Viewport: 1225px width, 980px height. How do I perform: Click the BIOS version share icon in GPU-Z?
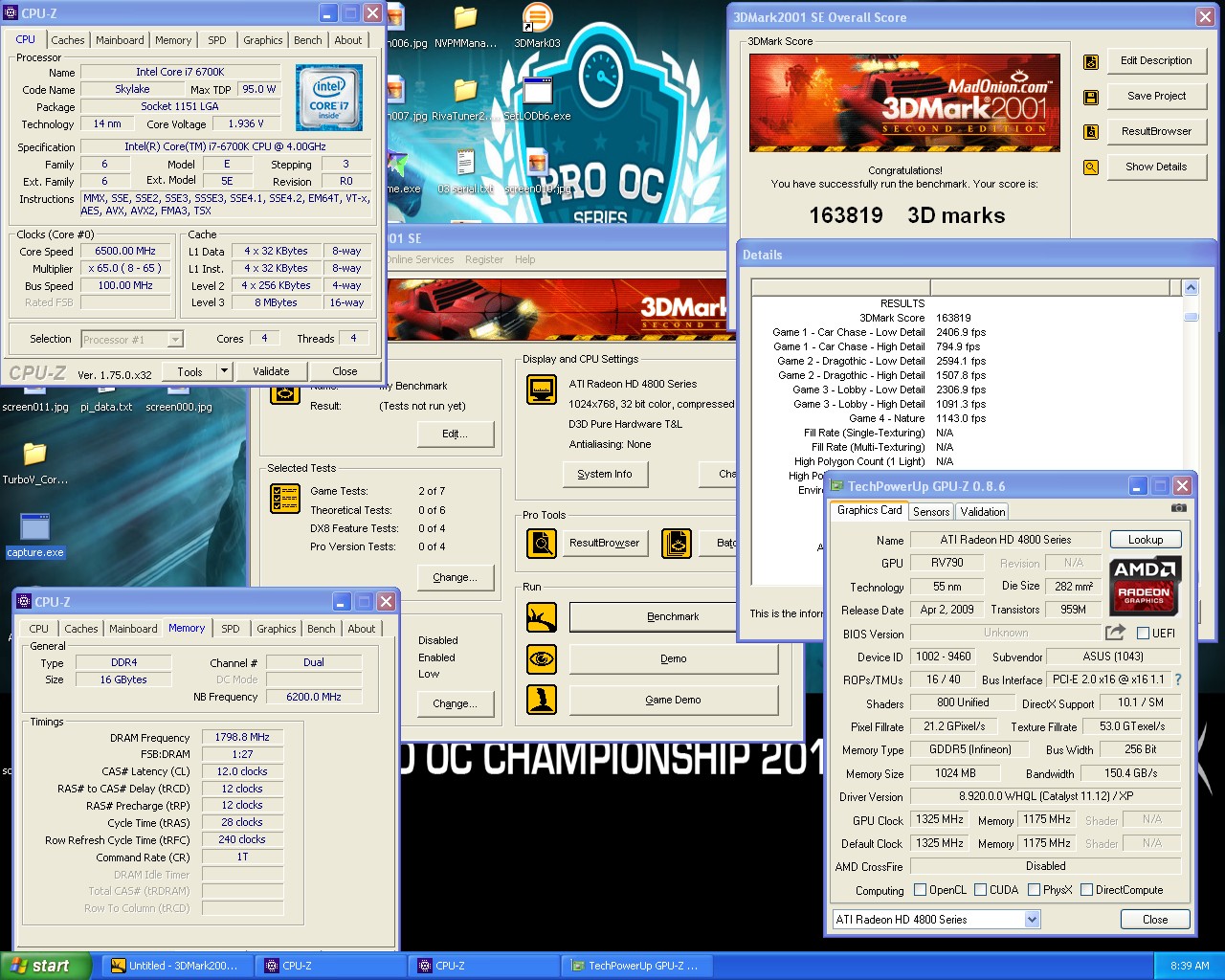tap(1115, 633)
